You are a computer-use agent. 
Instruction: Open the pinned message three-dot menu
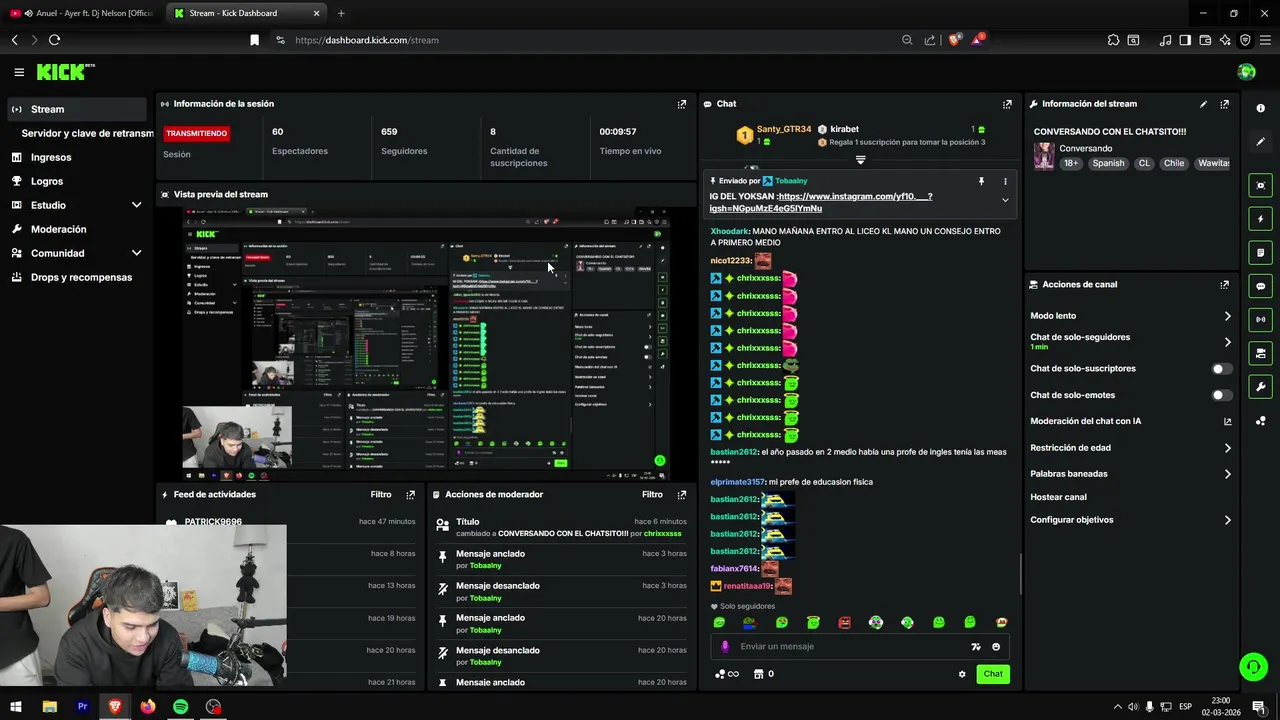click(x=1005, y=181)
